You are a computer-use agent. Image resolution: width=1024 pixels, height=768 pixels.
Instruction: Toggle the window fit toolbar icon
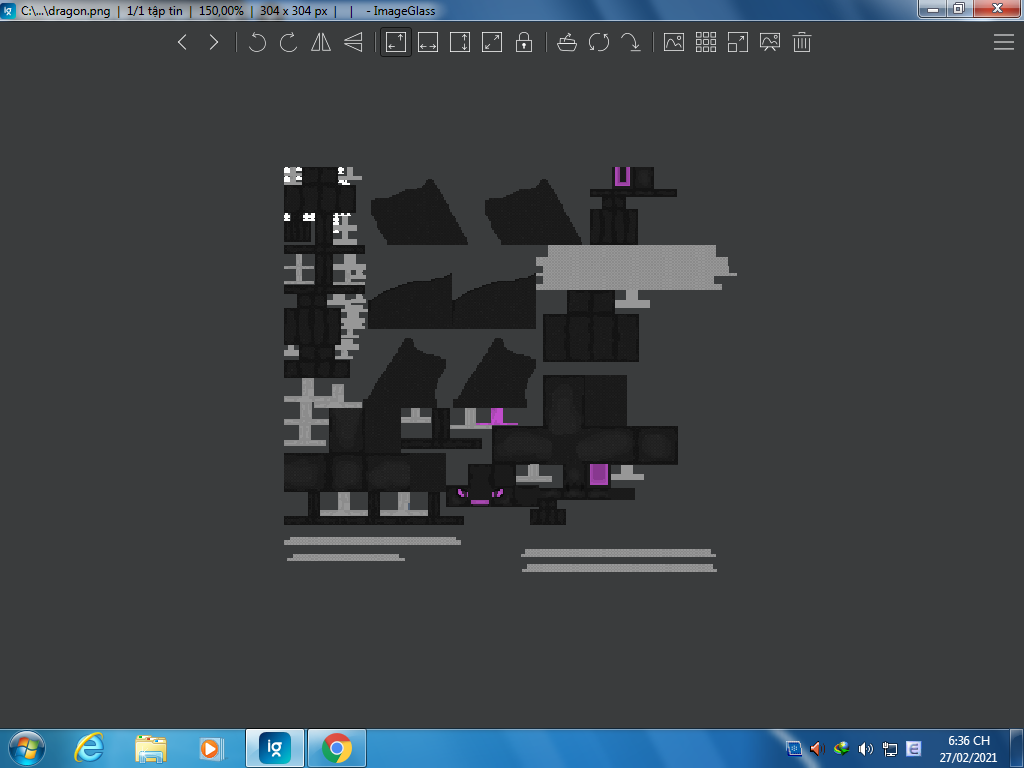pos(738,42)
